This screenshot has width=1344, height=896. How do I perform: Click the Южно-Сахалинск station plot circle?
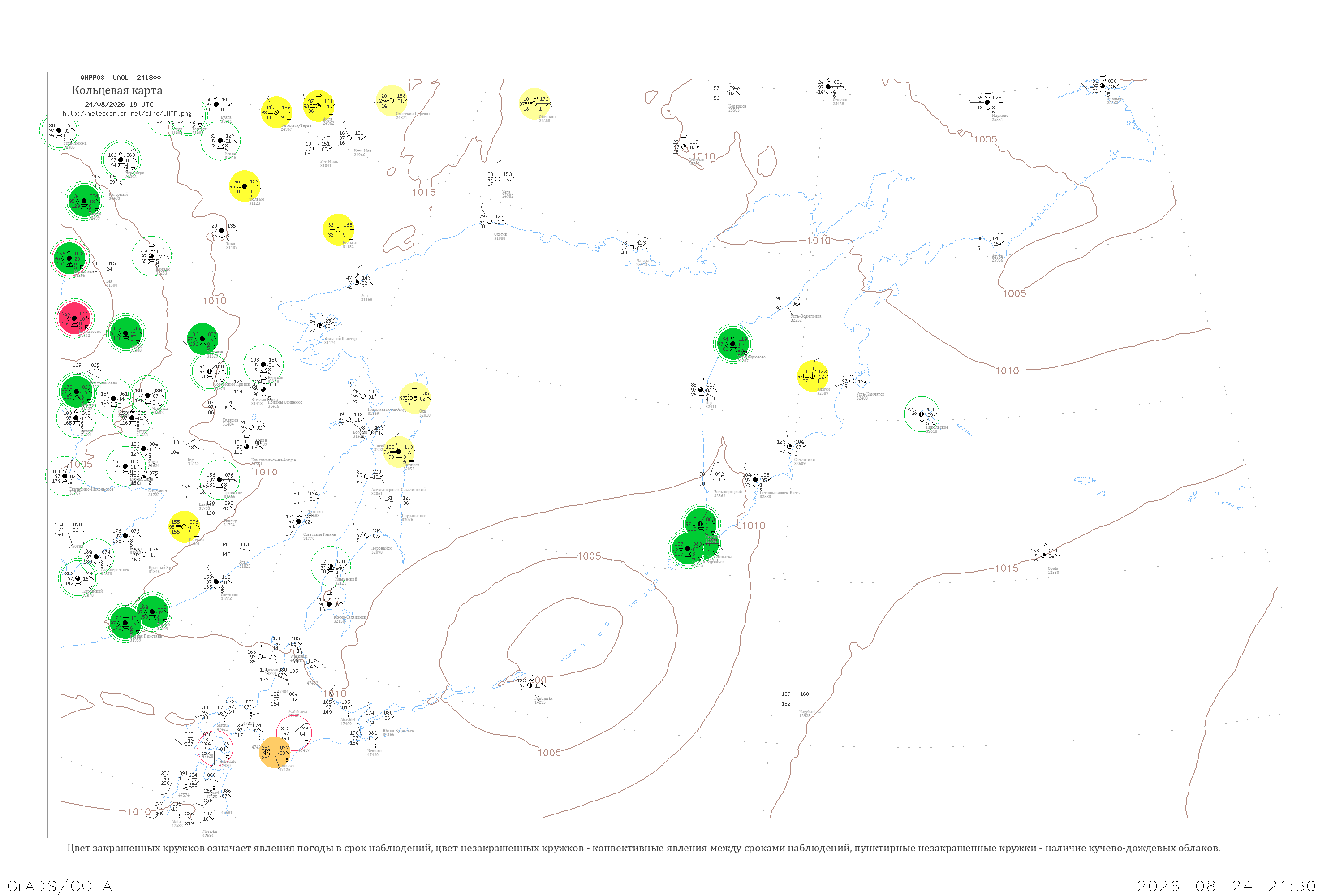(329, 604)
